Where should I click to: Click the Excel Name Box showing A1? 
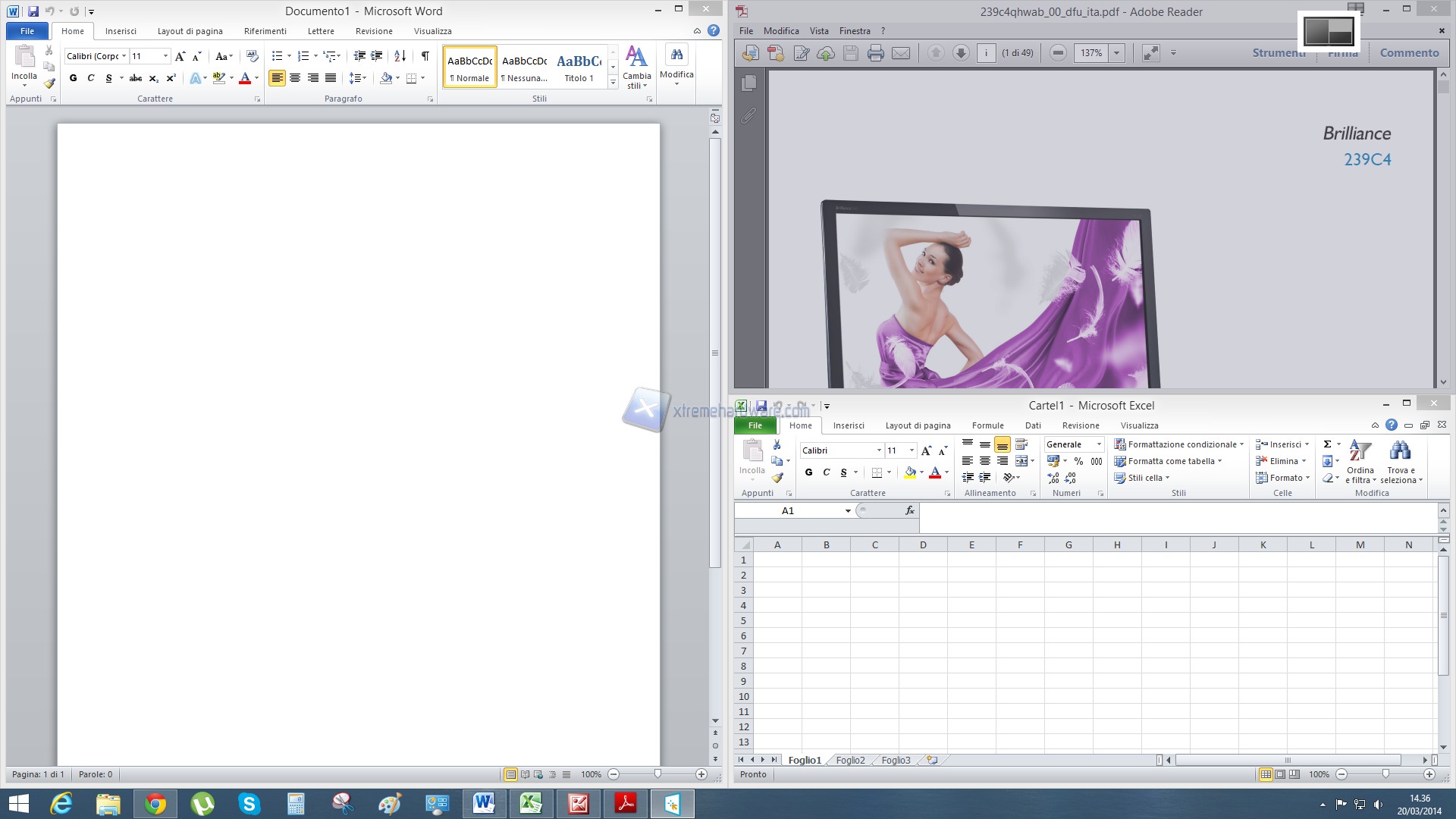click(x=788, y=511)
